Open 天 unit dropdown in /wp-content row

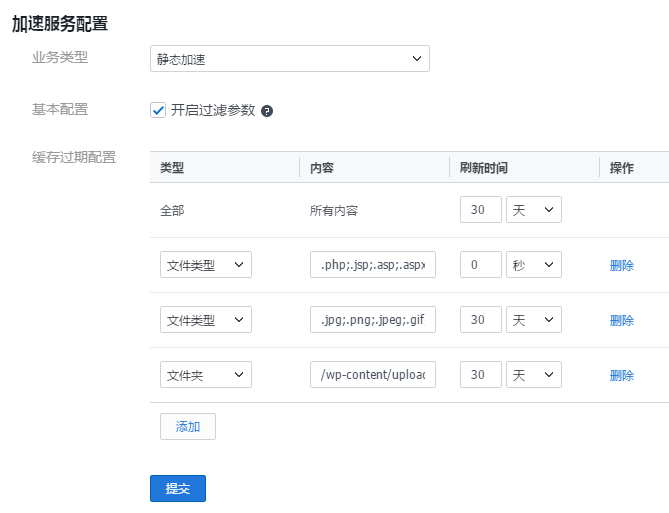pos(534,375)
